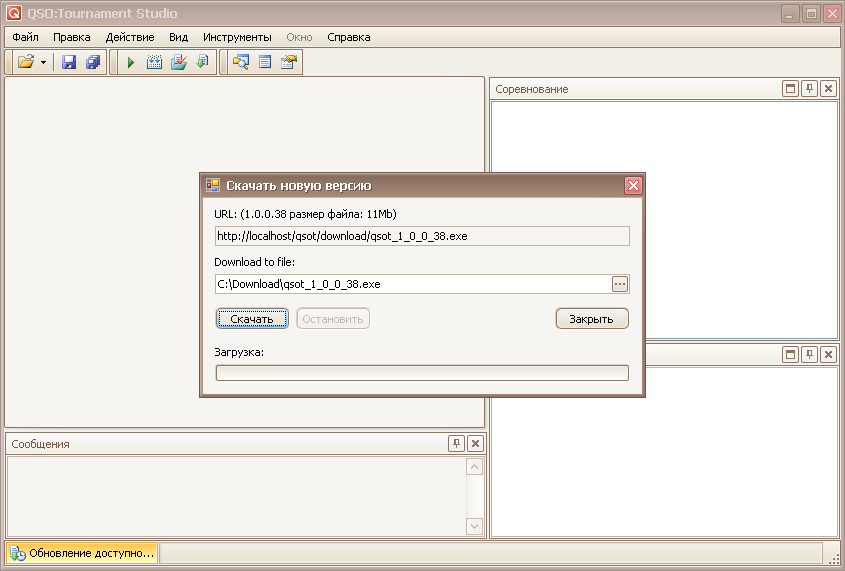This screenshot has height=571, width=845.
Task: Click the disabled Остановить button
Action: [333, 319]
